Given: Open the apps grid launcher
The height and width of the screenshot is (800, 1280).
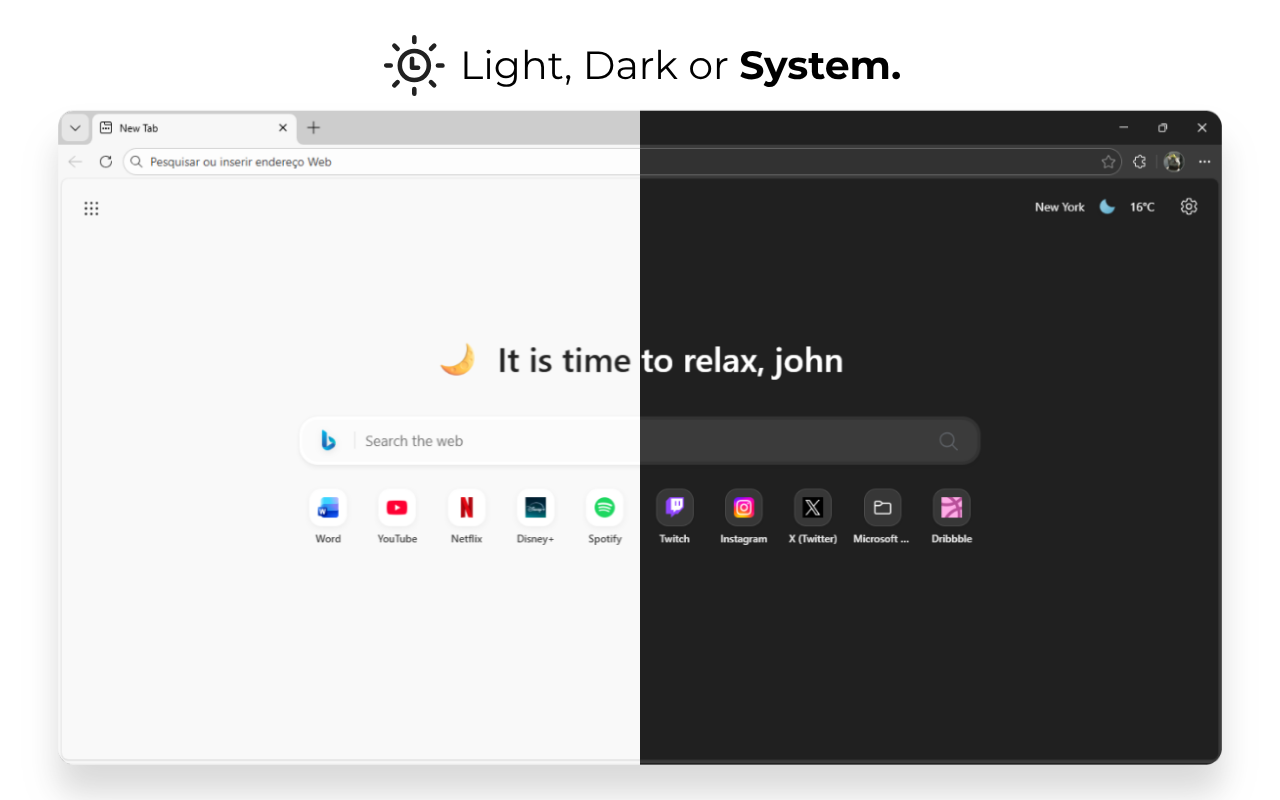Looking at the screenshot, I should coord(91,208).
